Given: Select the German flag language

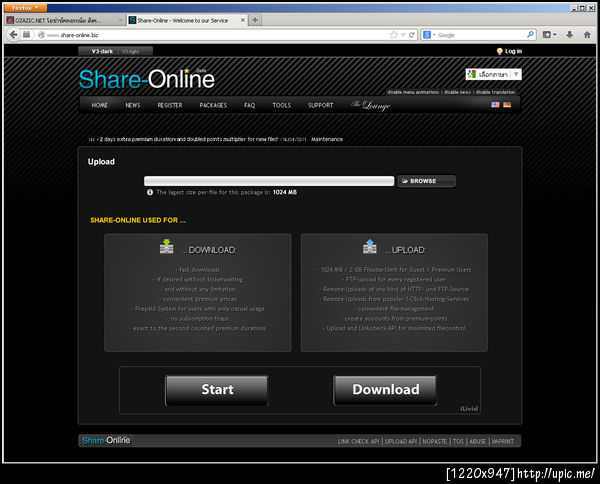Looking at the screenshot, I should [x=507, y=104].
